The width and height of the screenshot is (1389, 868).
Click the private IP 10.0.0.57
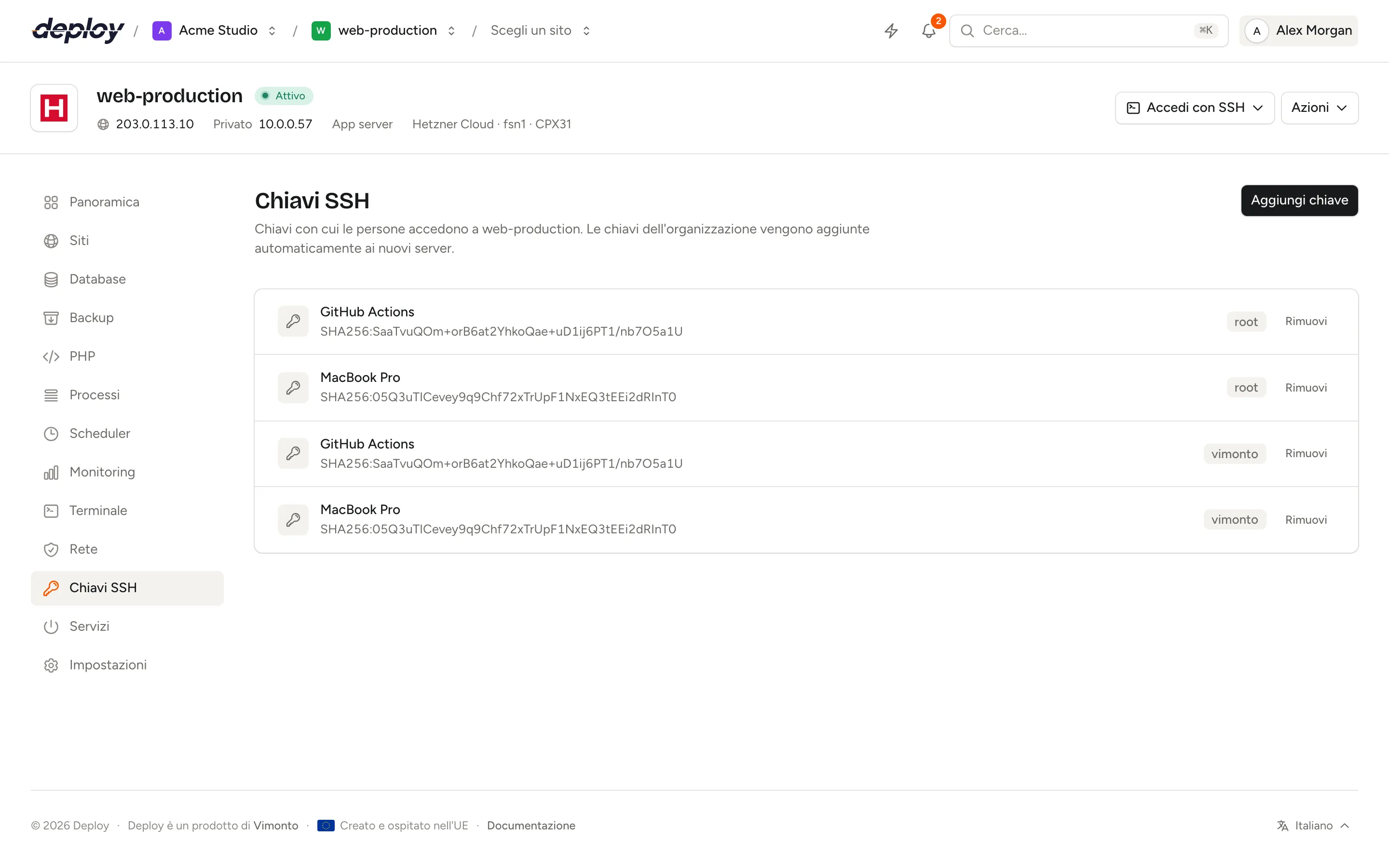pos(285,124)
